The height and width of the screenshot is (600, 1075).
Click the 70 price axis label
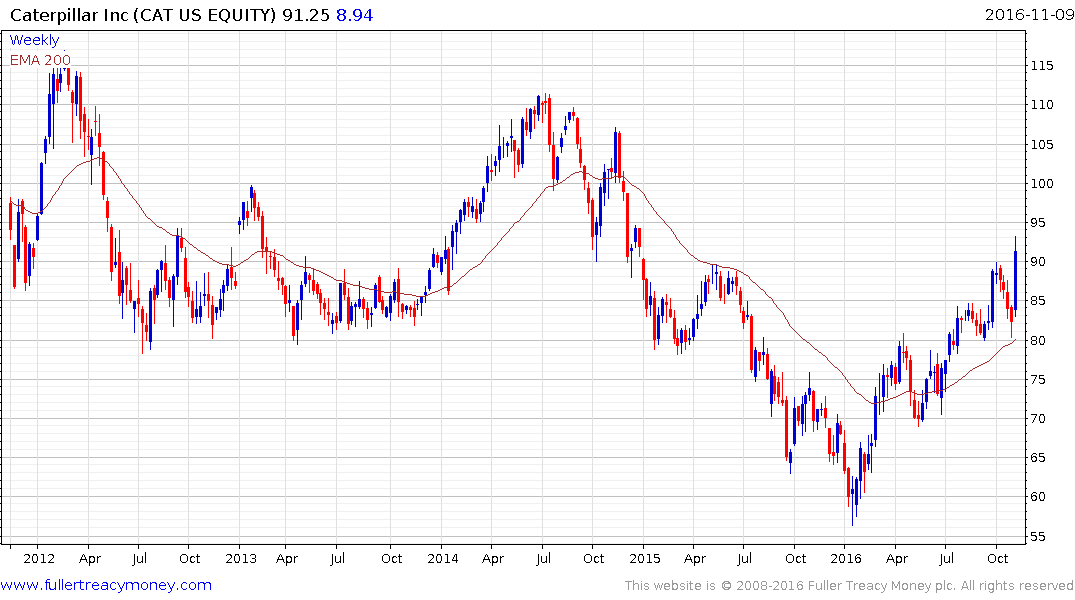(x=1038, y=418)
